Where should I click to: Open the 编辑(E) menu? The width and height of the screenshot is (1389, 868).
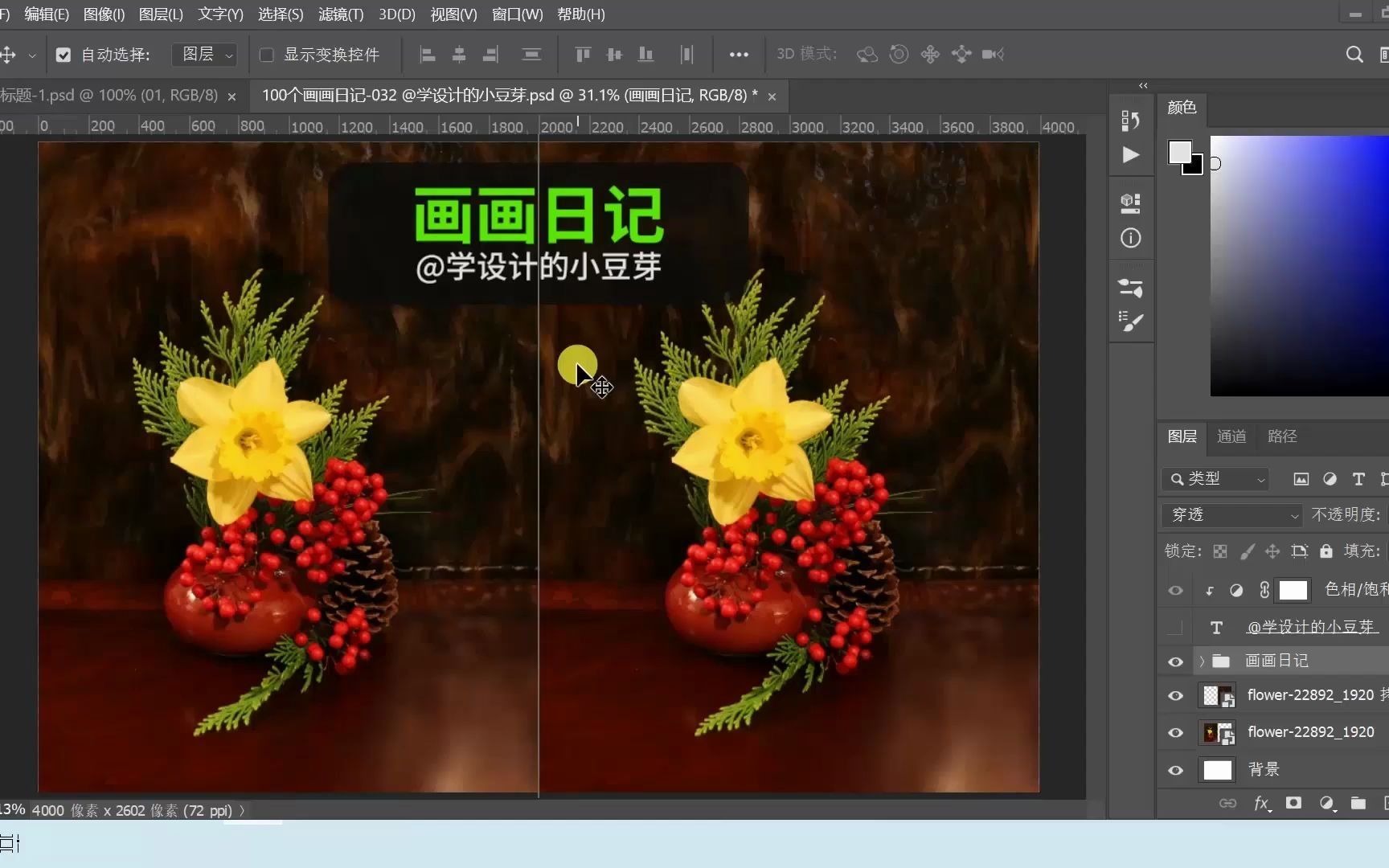(x=47, y=14)
